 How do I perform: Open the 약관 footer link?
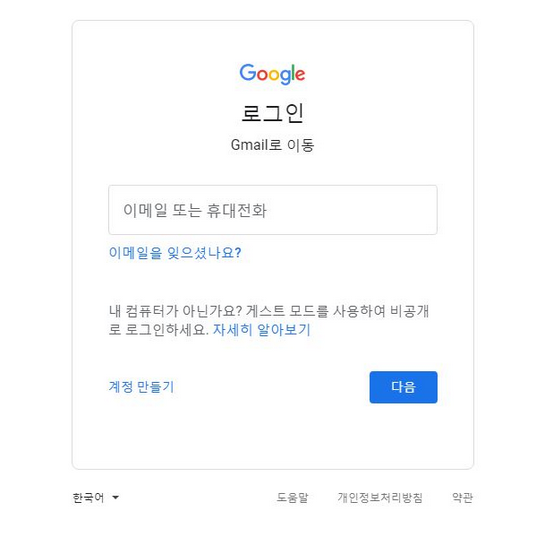point(462,497)
